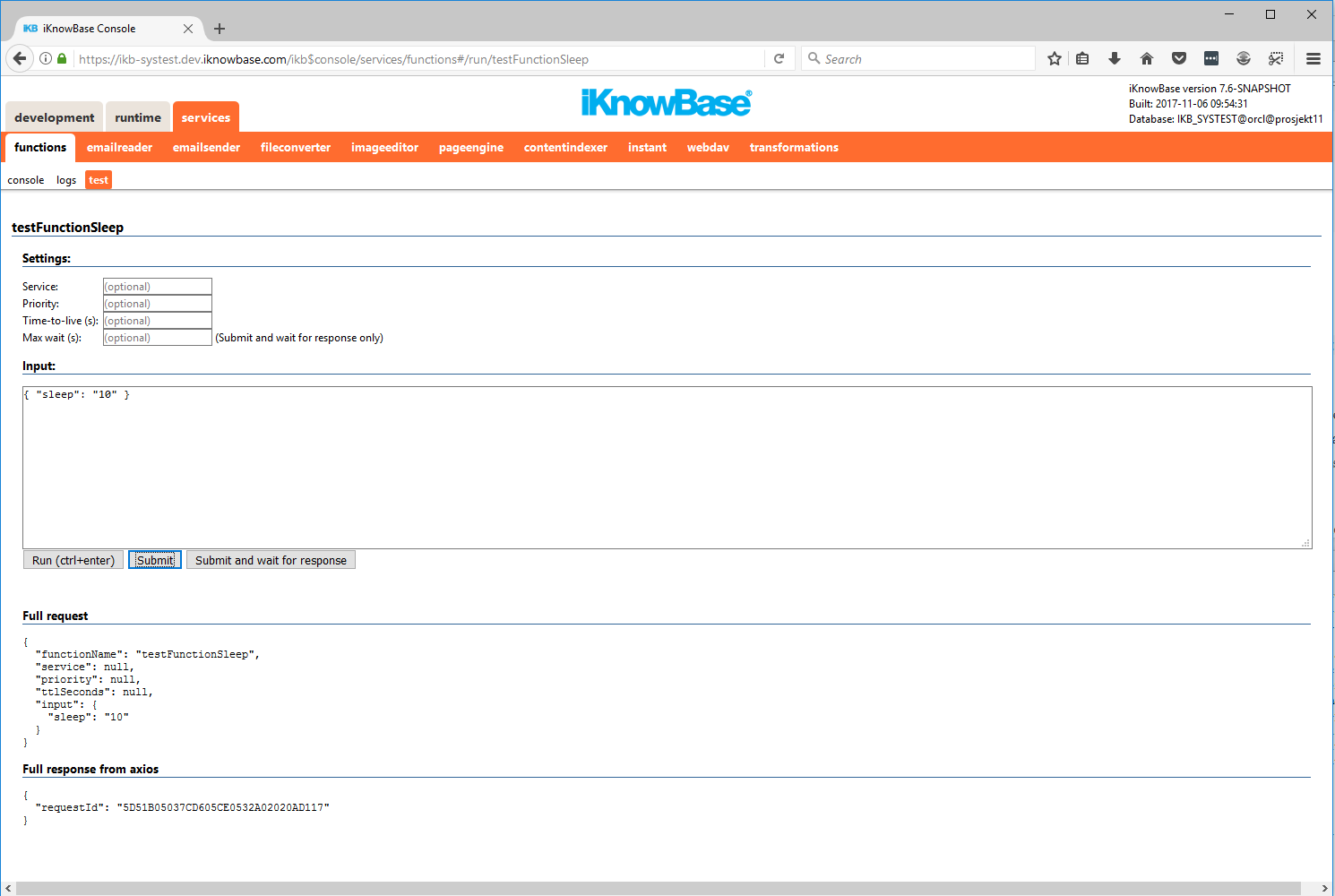
Task: Open the fileconverter service
Action: click(x=296, y=148)
